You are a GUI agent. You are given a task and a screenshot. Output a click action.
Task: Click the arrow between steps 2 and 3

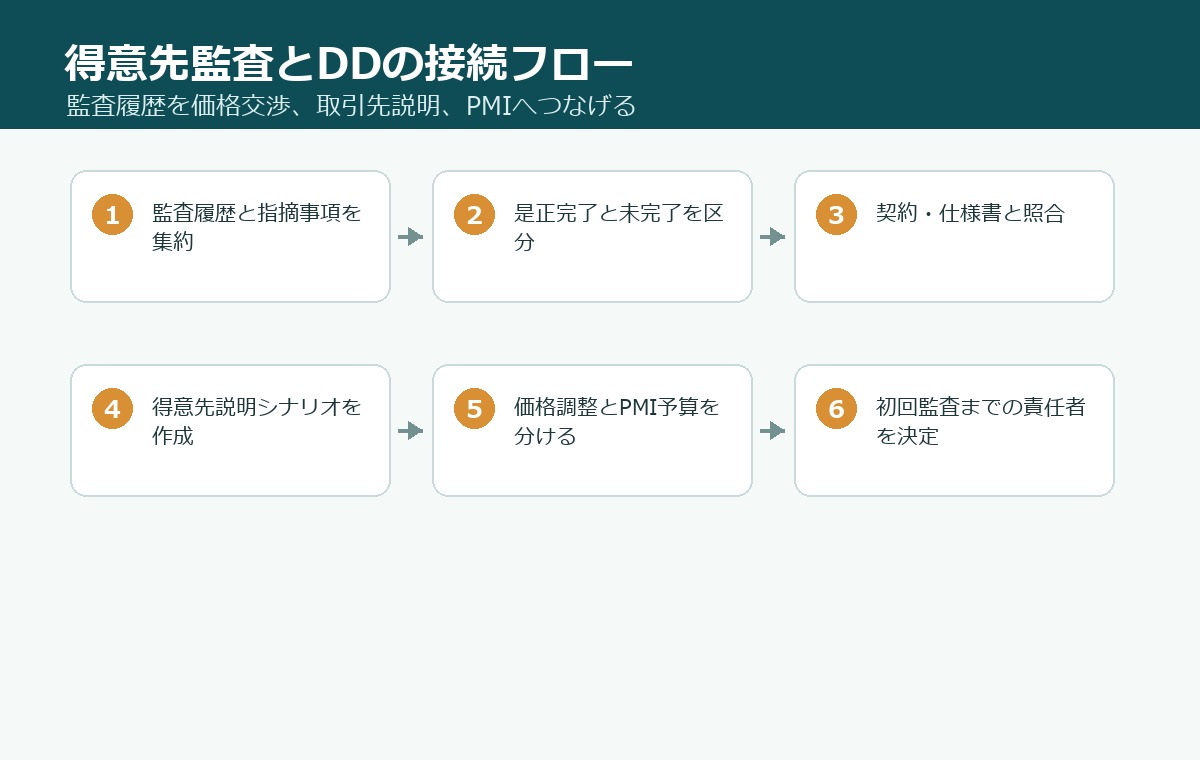(x=773, y=237)
